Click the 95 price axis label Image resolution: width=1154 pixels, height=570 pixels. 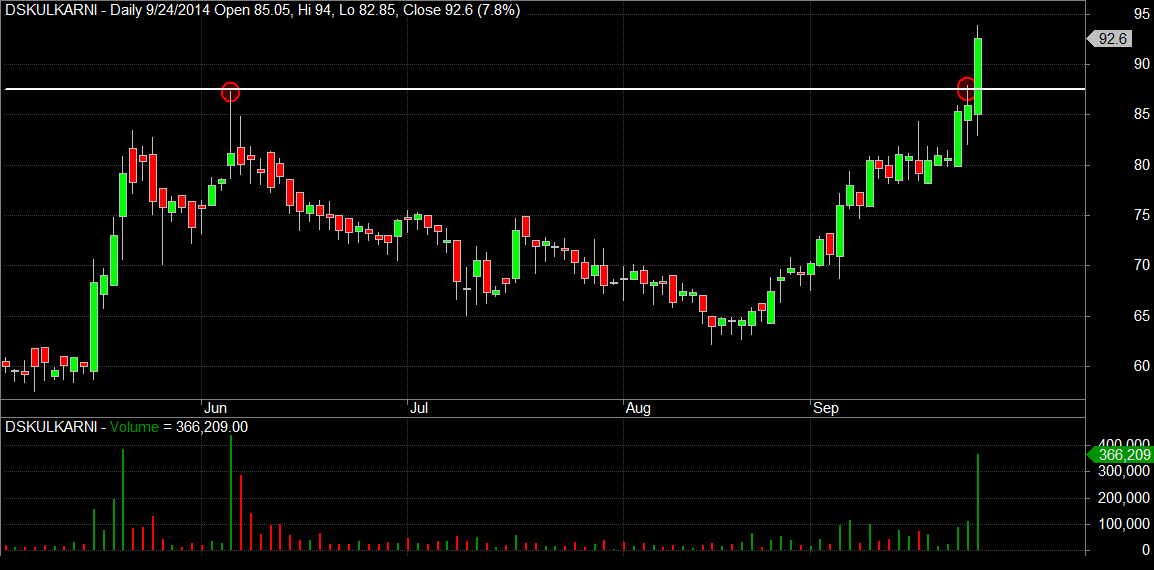point(1141,14)
